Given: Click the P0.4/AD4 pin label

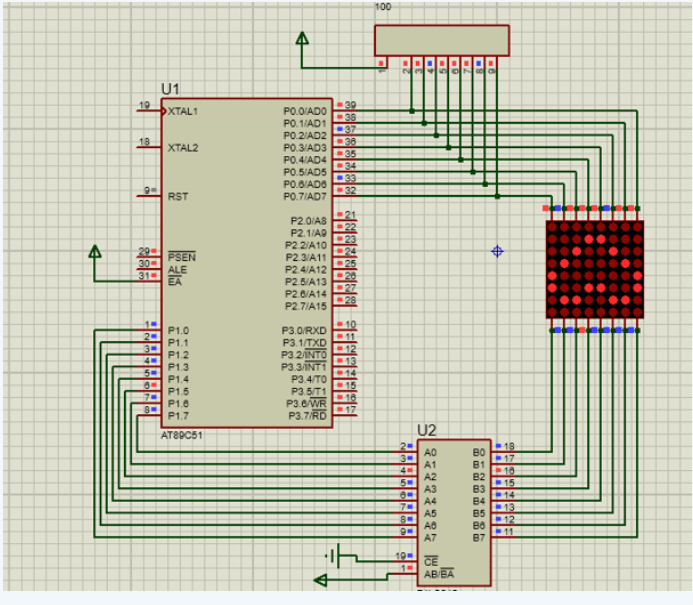Looking at the screenshot, I should pyautogui.click(x=305, y=160).
